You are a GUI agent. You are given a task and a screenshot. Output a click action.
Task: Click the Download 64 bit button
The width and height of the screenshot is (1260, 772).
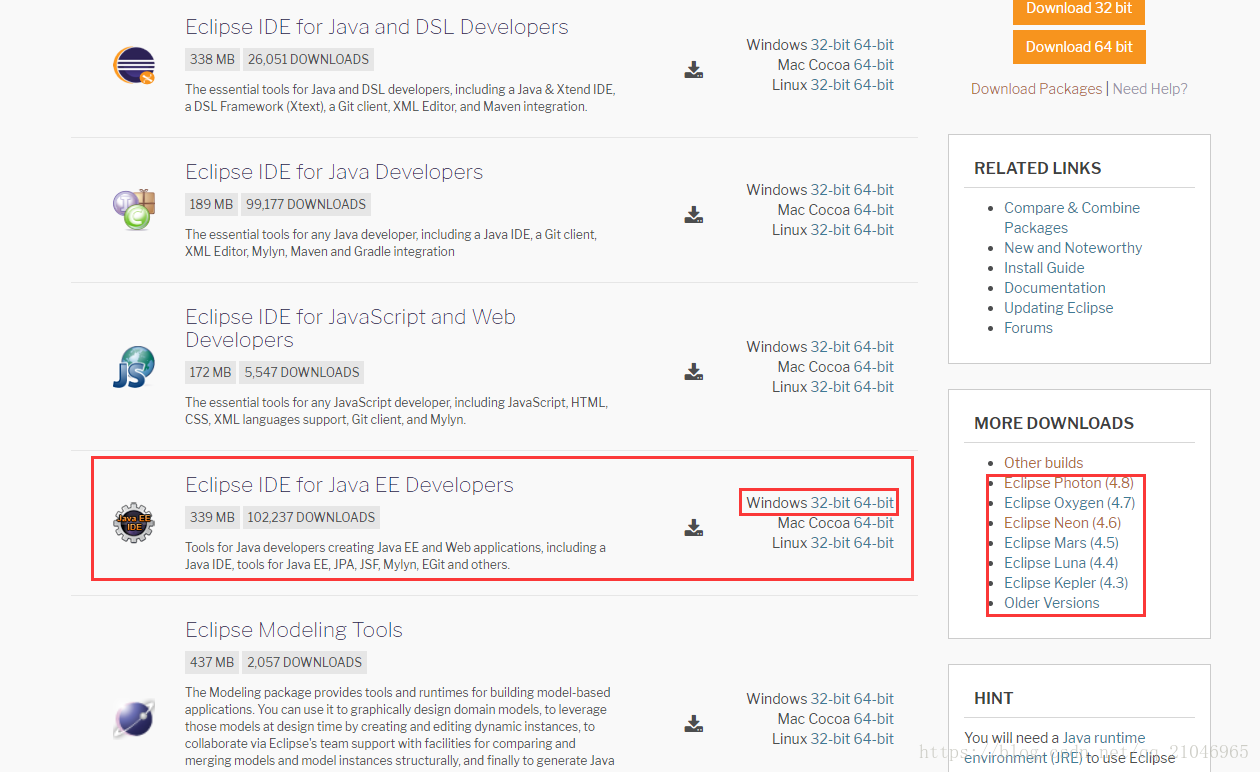pos(1079,47)
